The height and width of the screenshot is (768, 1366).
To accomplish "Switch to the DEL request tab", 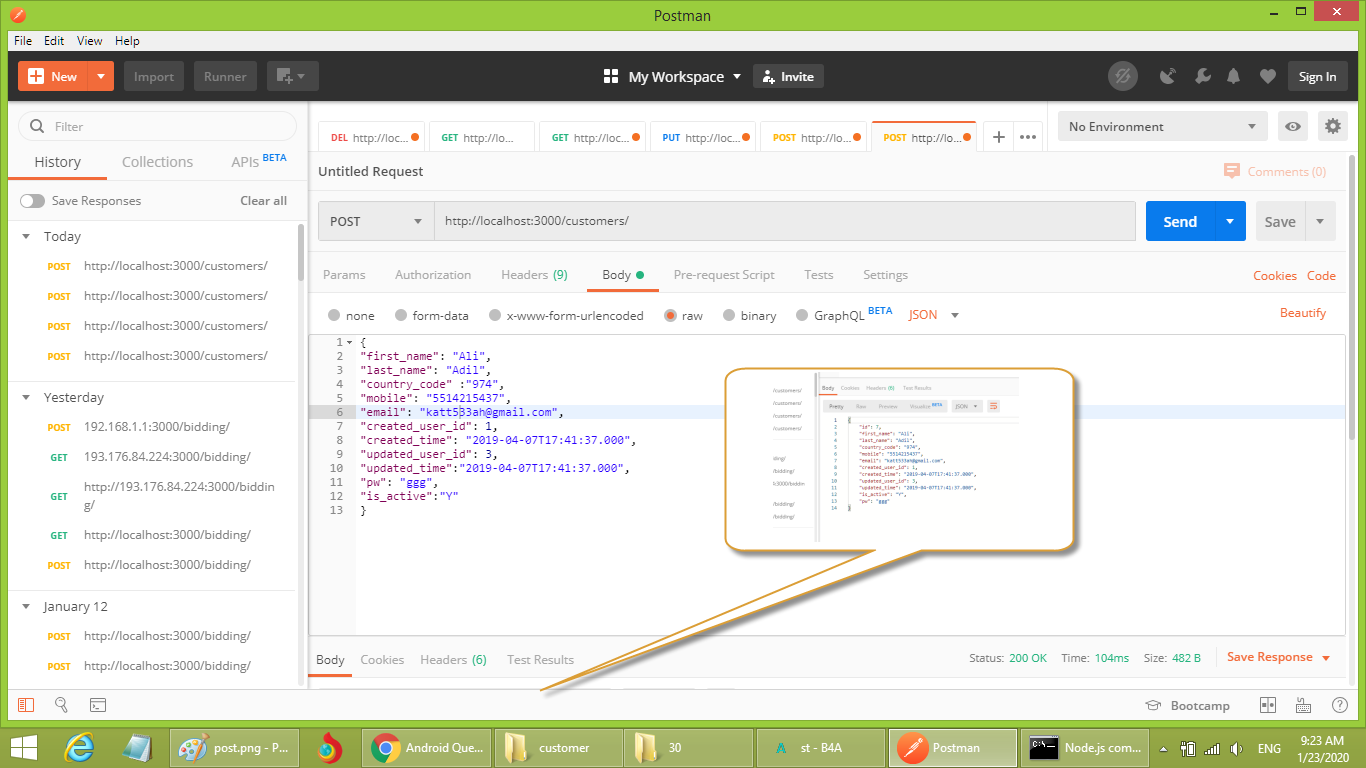I will coord(372,138).
